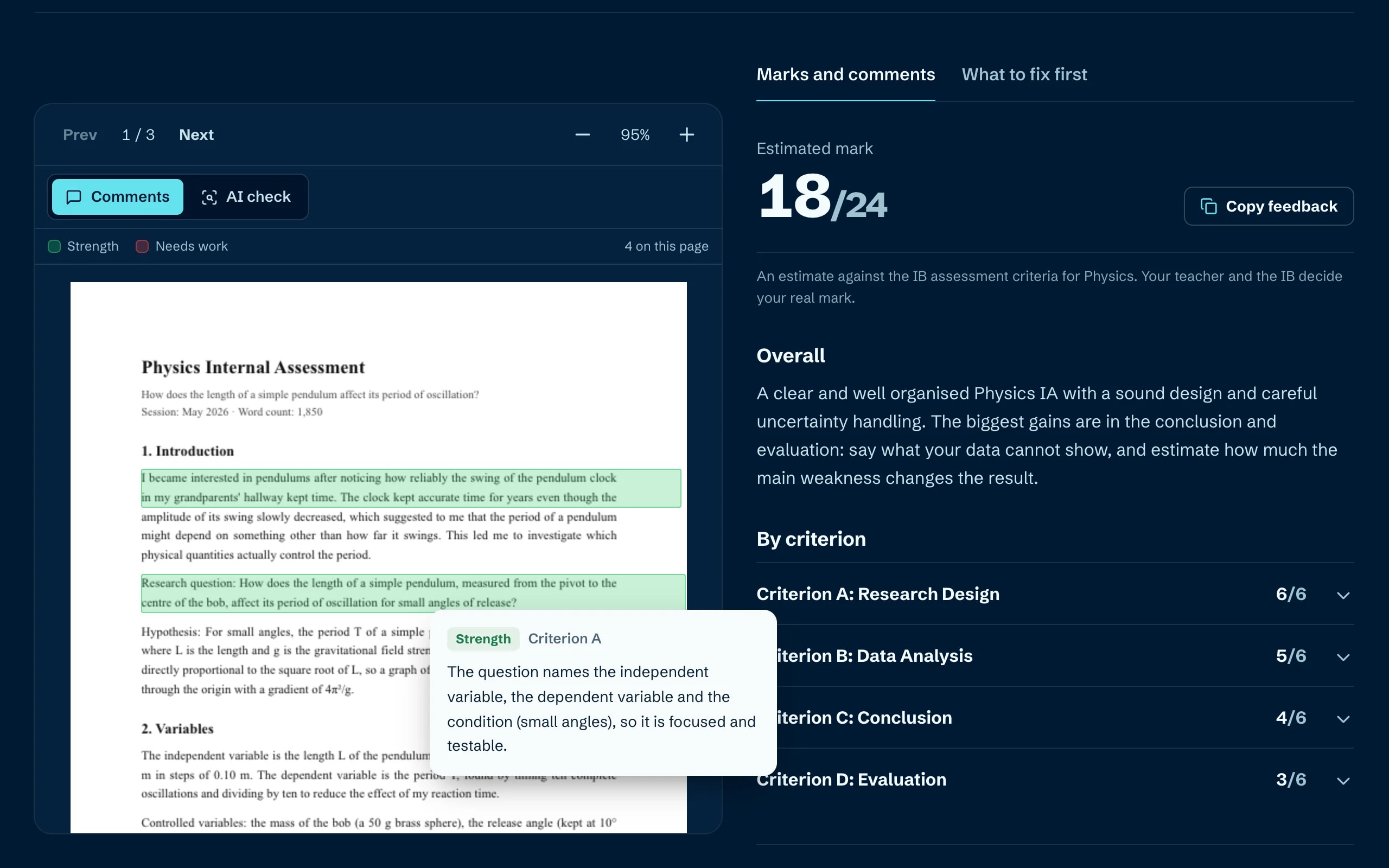Select the highlighted introduction passage about pendulum clock

tap(411, 488)
